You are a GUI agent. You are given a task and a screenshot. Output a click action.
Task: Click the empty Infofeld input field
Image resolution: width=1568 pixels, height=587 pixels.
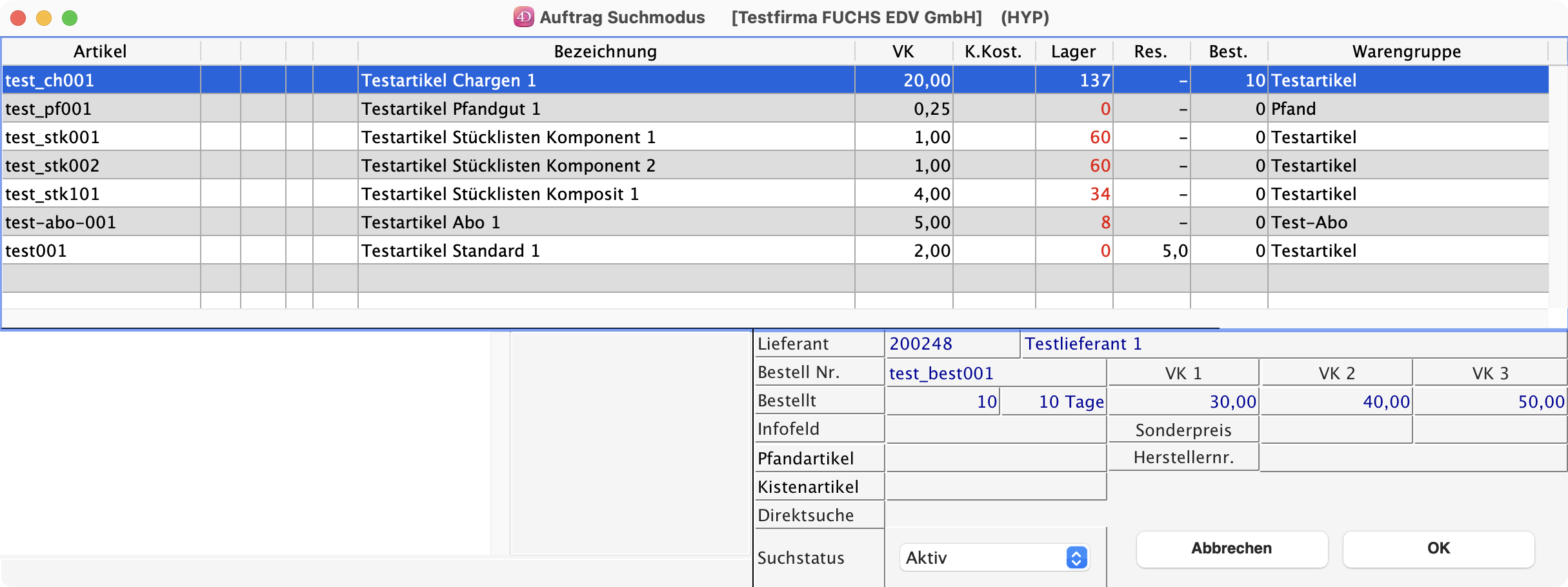[x=995, y=430]
